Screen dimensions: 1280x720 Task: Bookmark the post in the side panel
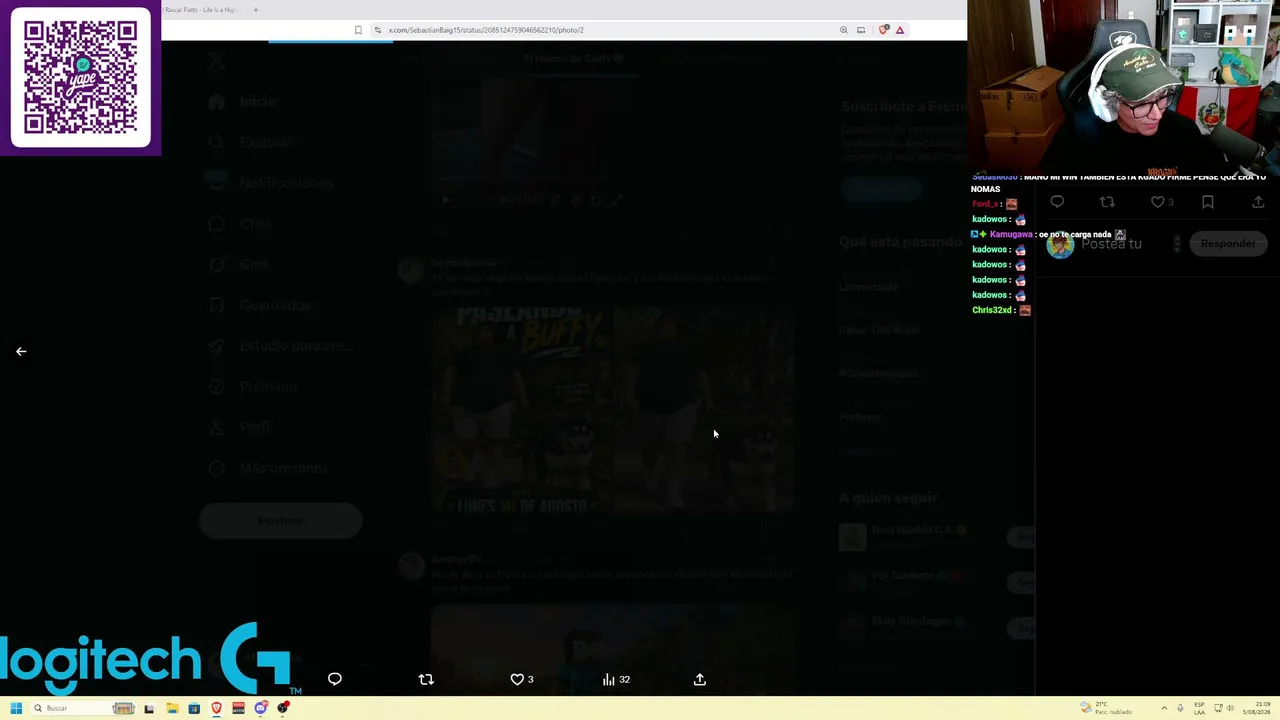click(1208, 202)
